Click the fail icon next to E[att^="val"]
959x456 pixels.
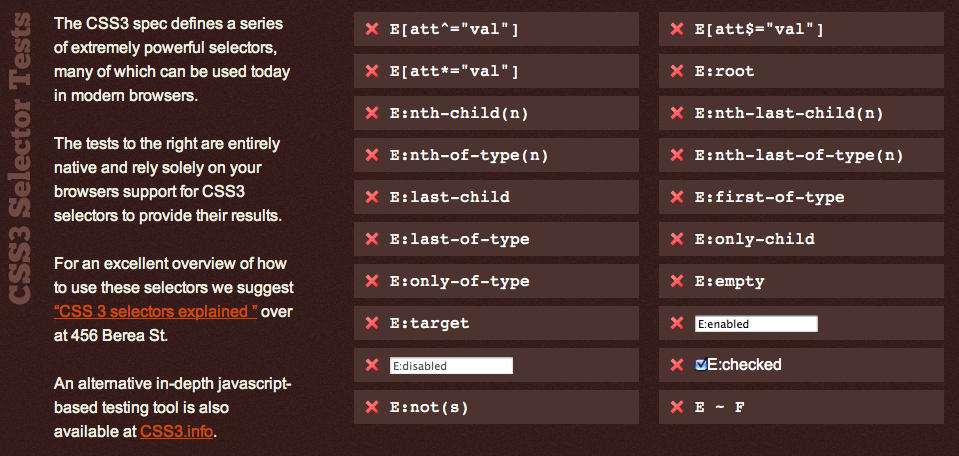pyautogui.click(x=371, y=29)
